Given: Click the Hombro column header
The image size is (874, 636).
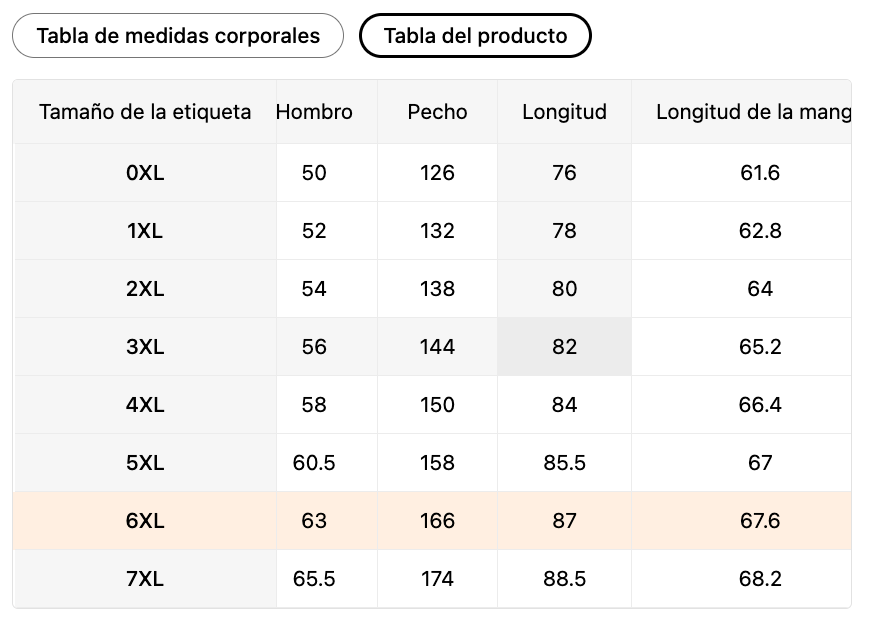Looking at the screenshot, I should pos(314,112).
